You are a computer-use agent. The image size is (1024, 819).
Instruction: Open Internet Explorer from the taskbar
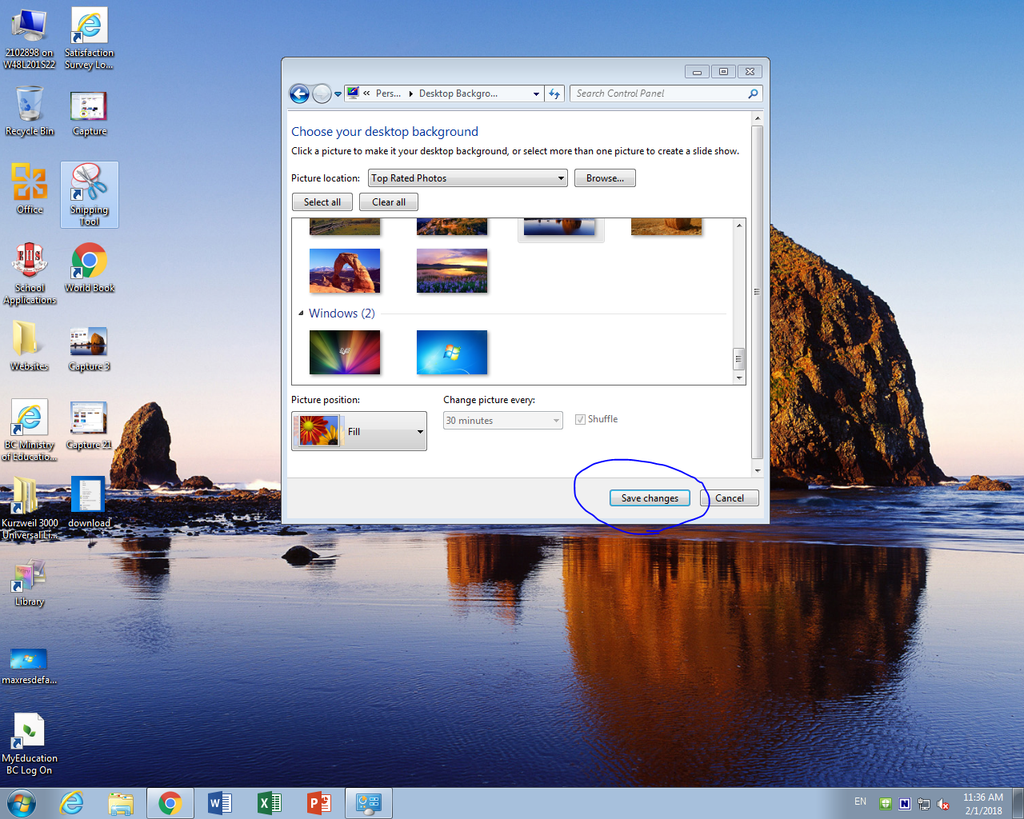point(71,802)
